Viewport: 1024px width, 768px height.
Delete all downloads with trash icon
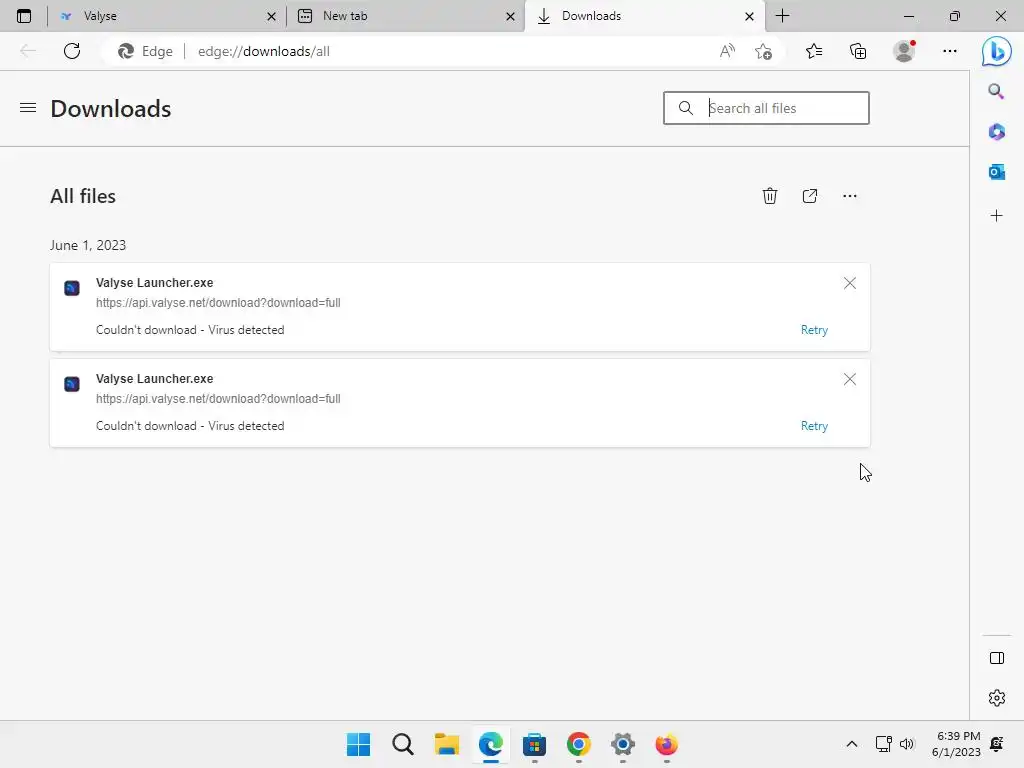770,196
